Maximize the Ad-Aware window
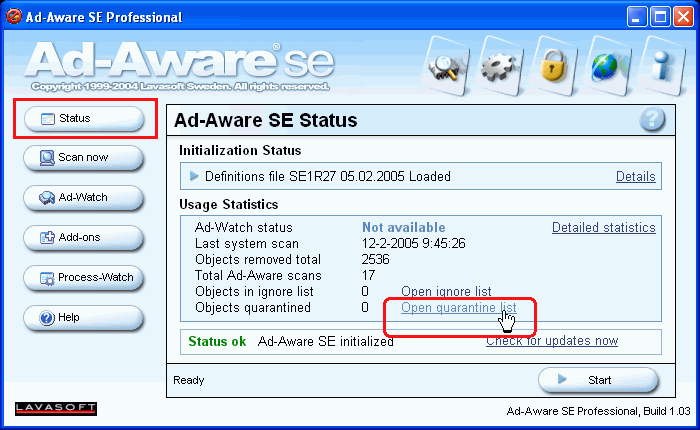This screenshot has height=430, width=700. point(660,17)
